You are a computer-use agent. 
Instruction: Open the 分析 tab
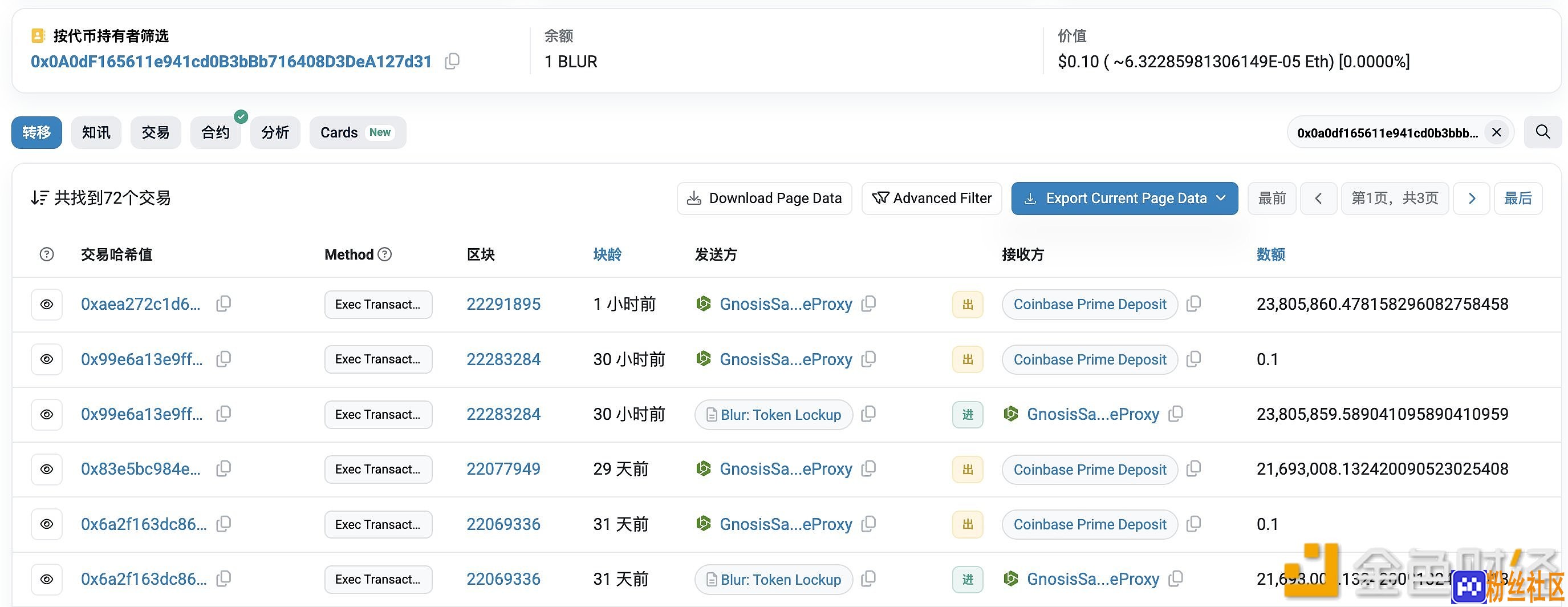click(x=275, y=132)
